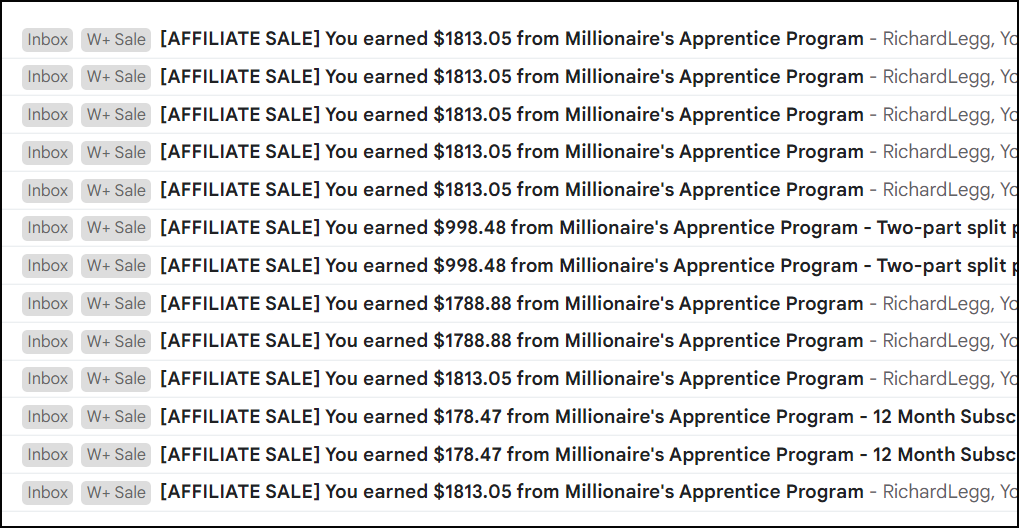Open the first $1788.88 affiliate sale email

click(511, 303)
